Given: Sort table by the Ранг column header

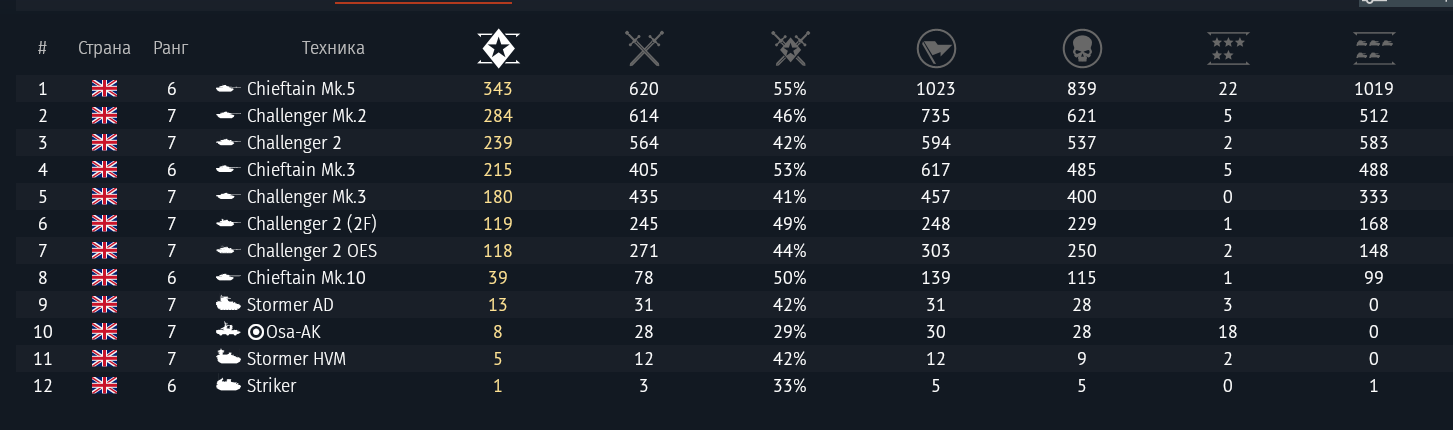Looking at the screenshot, I should (171, 48).
